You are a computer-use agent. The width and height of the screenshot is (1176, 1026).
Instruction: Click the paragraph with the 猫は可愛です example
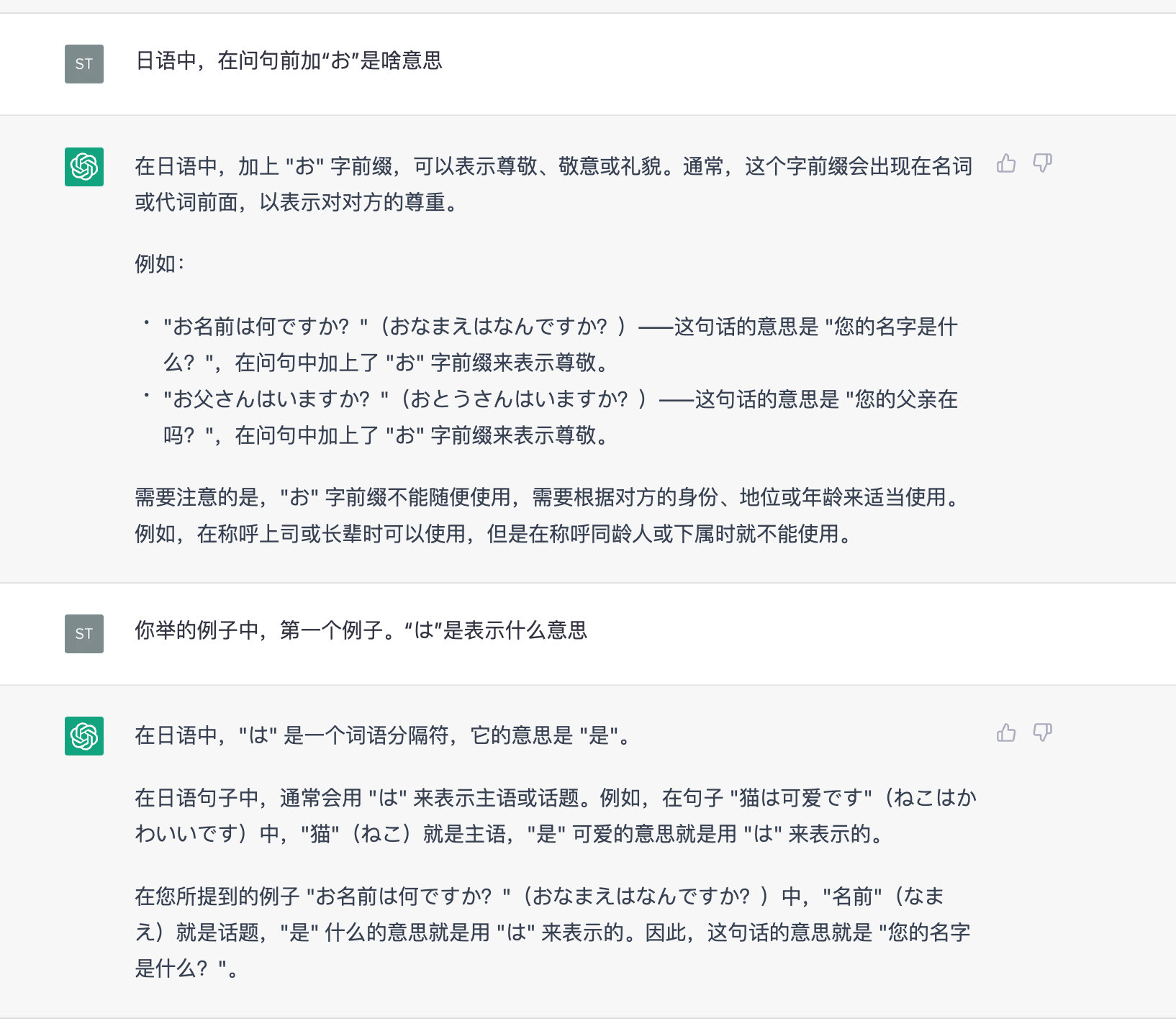554,816
